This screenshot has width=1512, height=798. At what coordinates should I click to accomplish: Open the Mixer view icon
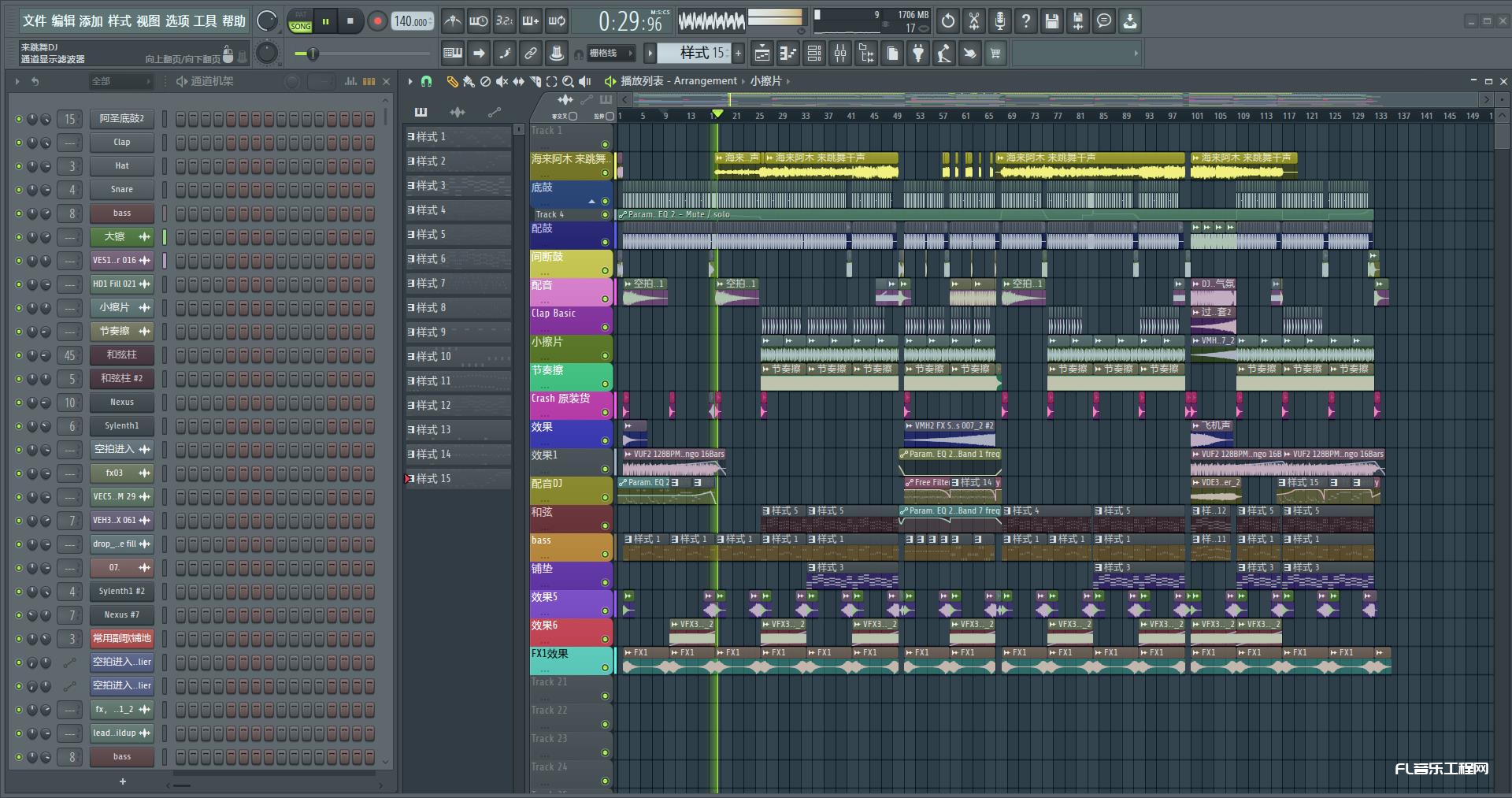(840, 54)
